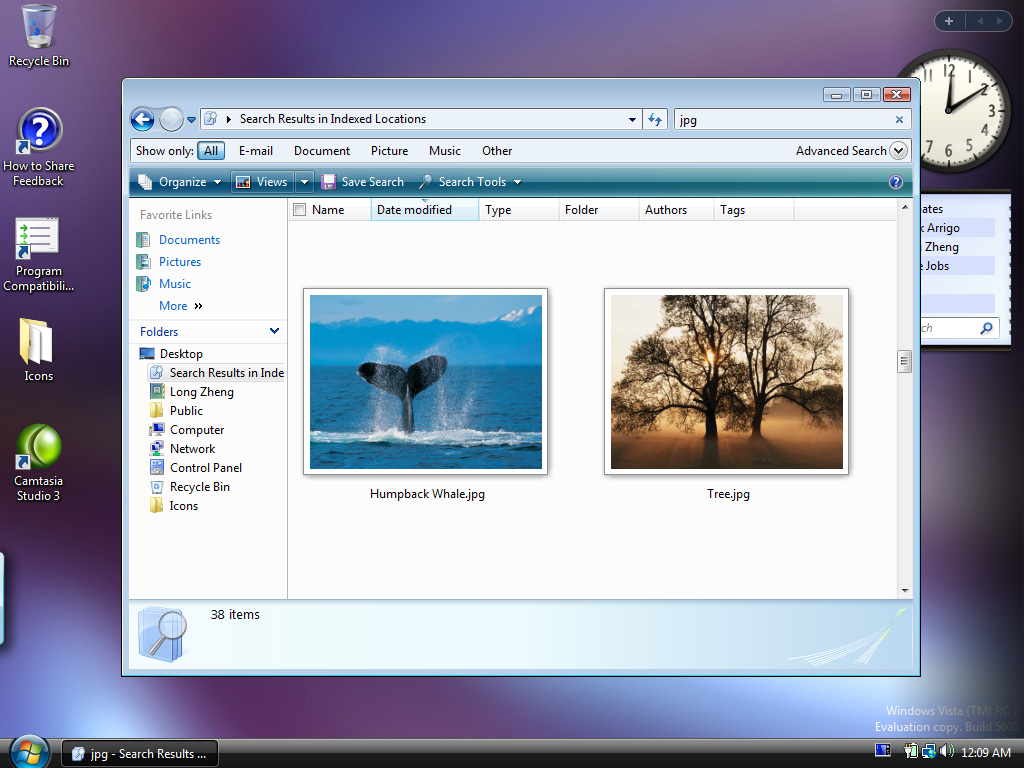This screenshot has height=768, width=1024.
Task: Filter results to E-mail only
Action: [x=256, y=151]
